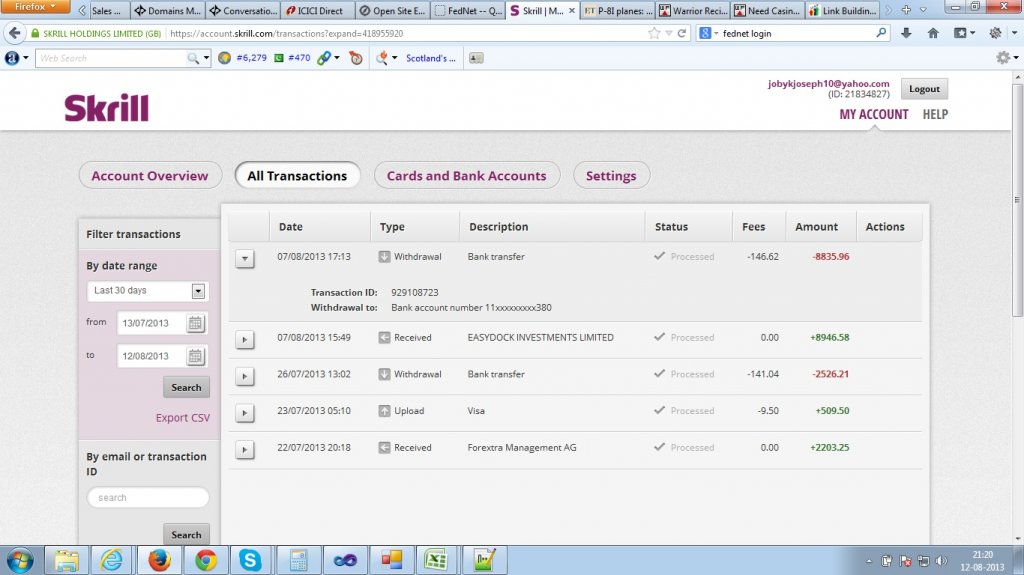Click the downloads arrow icon
Image resolution: width=1024 pixels, height=575 pixels.
(x=906, y=33)
